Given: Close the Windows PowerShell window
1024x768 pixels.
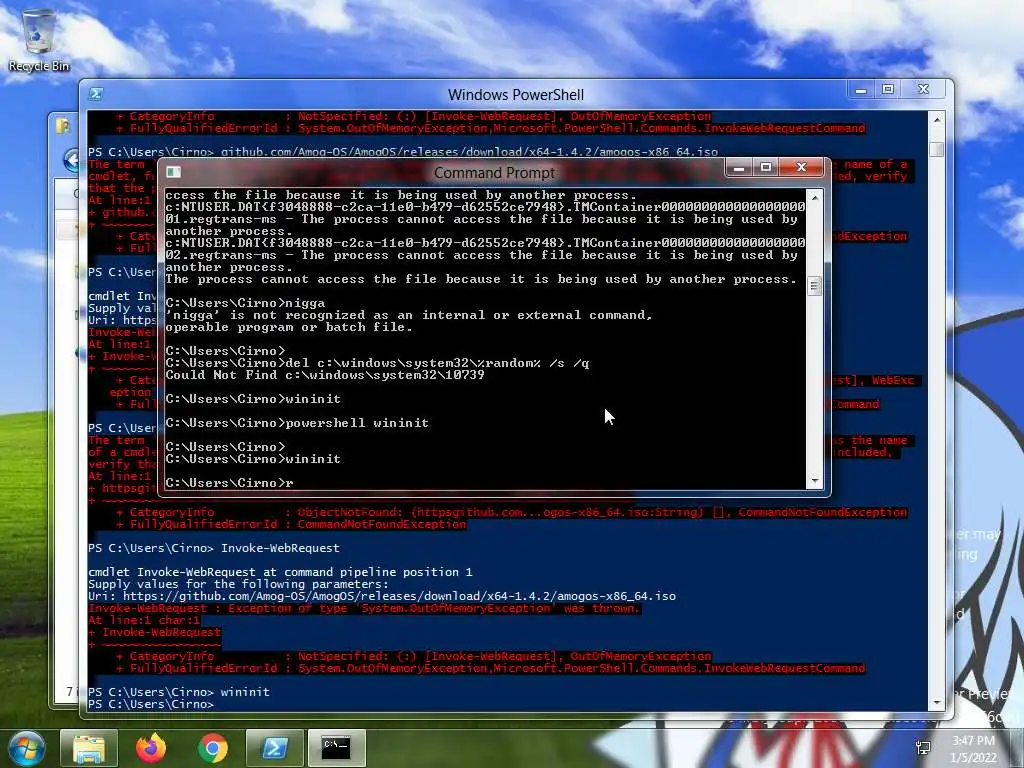Looking at the screenshot, I should (x=923, y=89).
